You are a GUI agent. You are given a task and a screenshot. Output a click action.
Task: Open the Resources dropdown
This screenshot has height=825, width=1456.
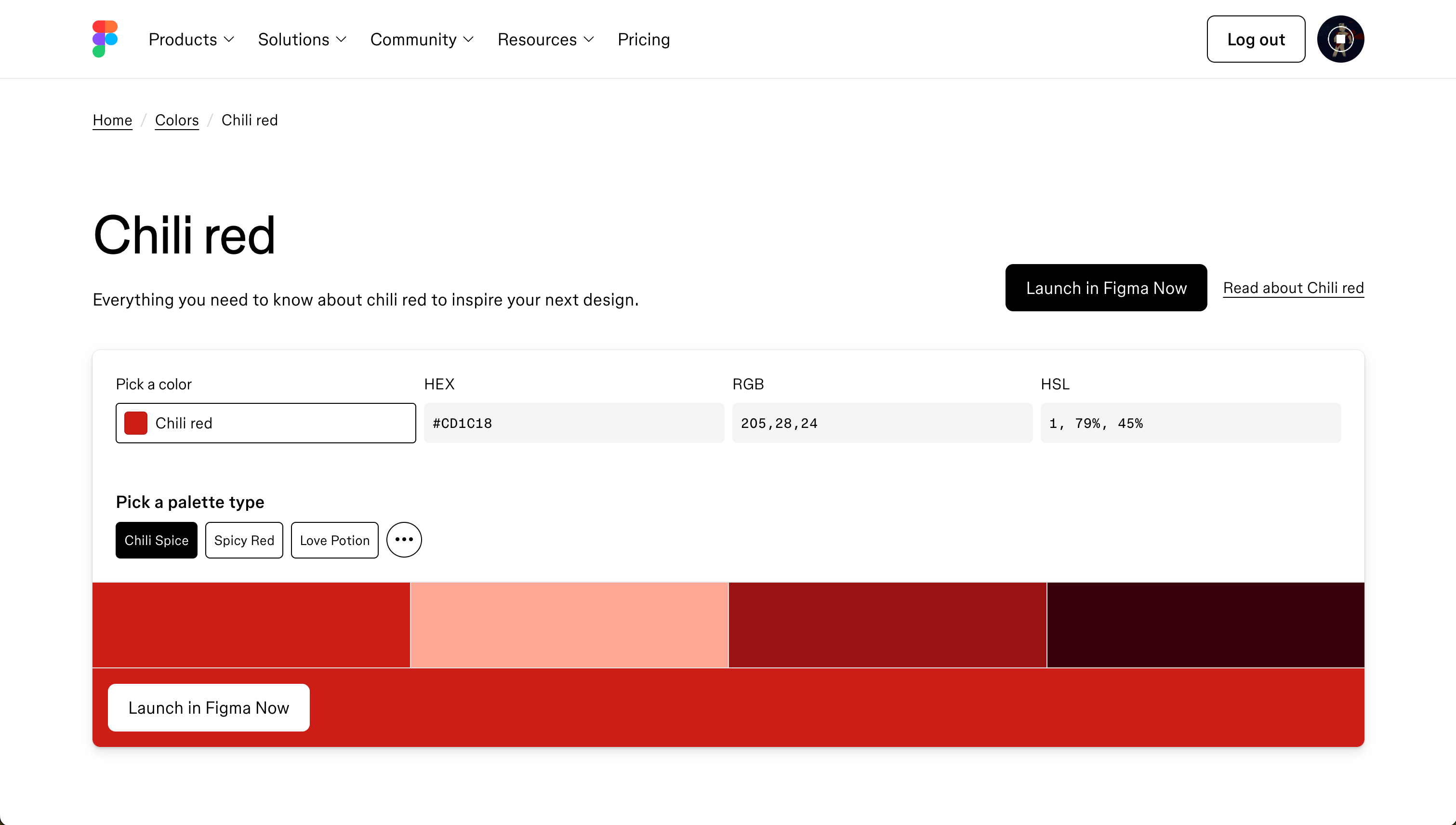tap(545, 40)
